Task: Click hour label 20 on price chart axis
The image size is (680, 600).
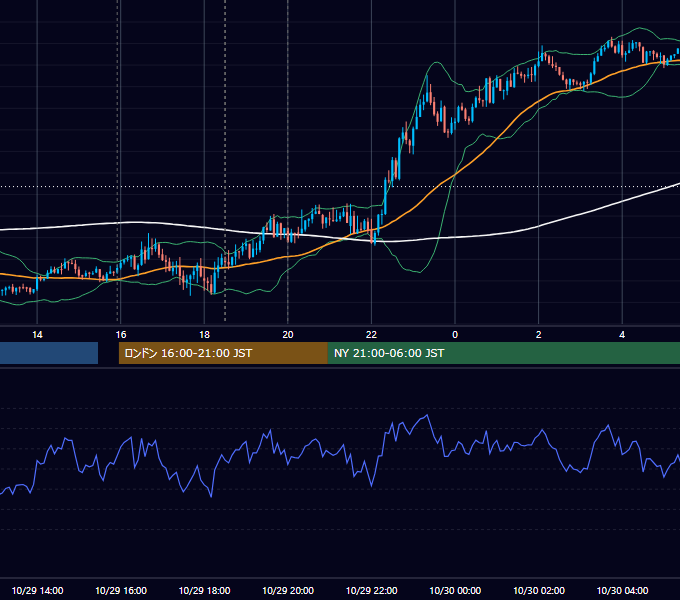Action: pyautogui.click(x=288, y=335)
